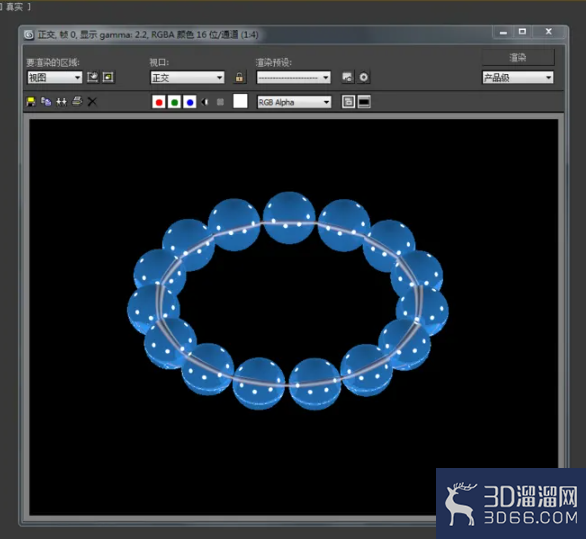Click the Save Image icon
This screenshot has height=539, width=586.
pyautogui.click(x=31, y=102)
